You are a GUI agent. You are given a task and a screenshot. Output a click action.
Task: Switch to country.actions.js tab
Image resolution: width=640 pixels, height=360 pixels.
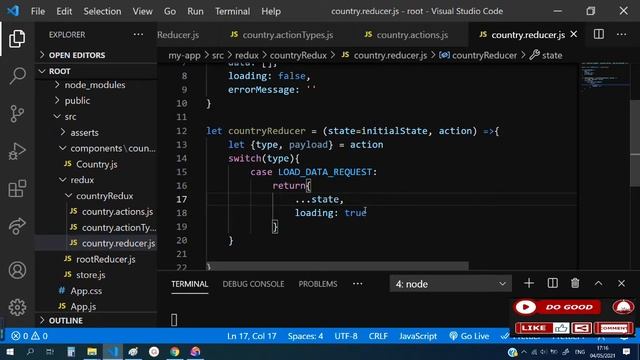point(407,35)
